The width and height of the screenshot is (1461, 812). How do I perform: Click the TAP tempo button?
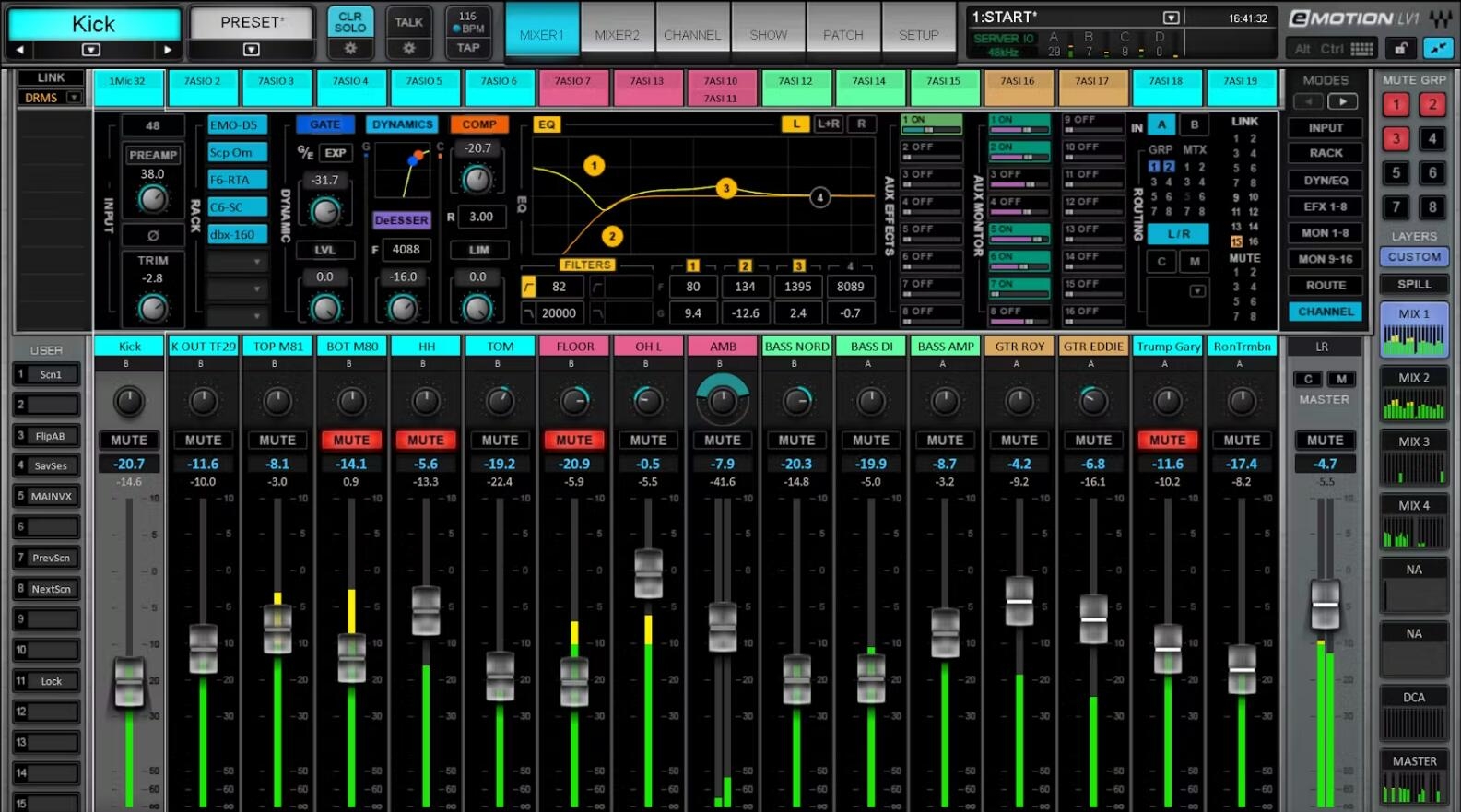[x=468, y=48]
